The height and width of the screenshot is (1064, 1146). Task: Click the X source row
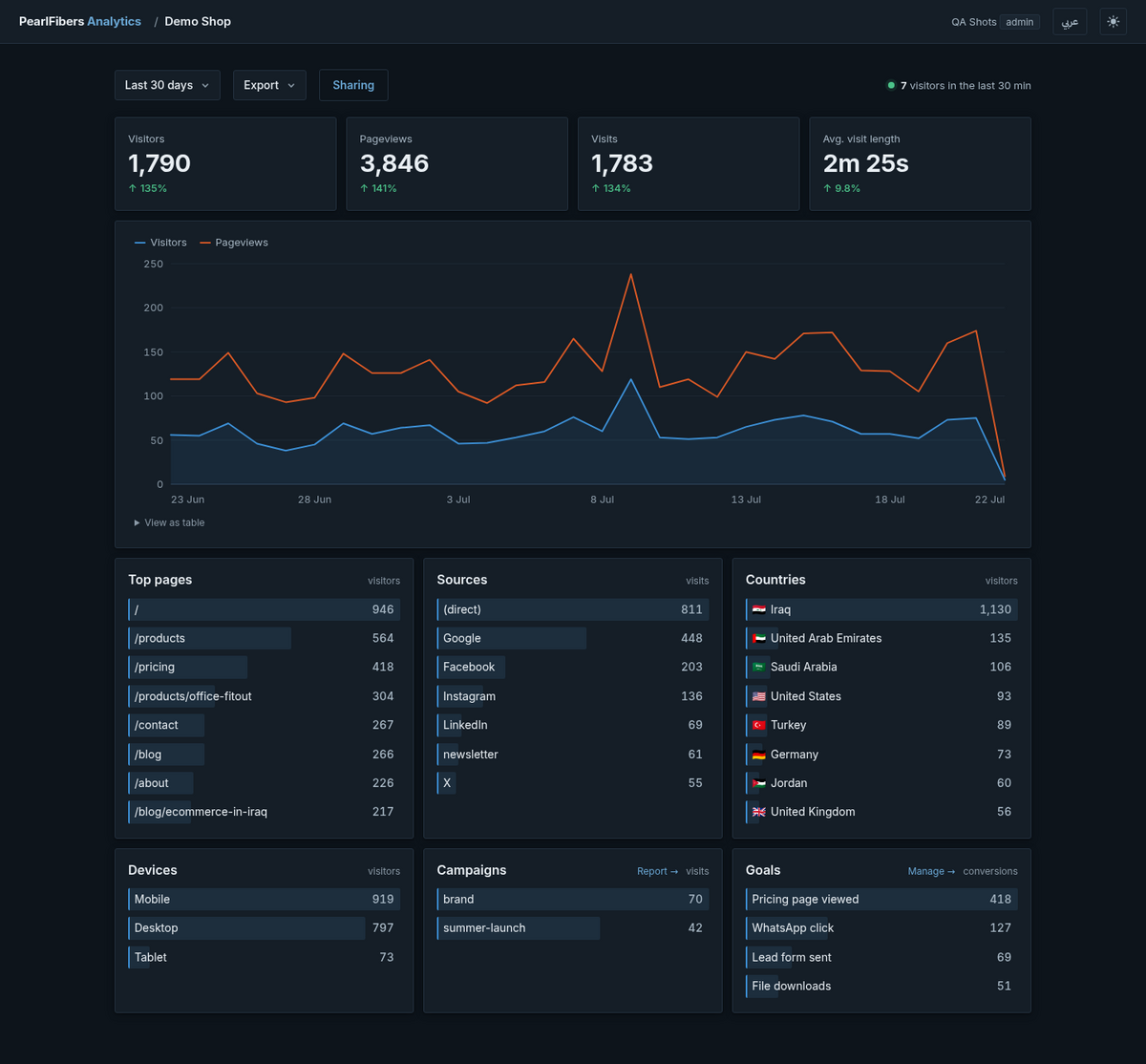(x=572, y=783)
